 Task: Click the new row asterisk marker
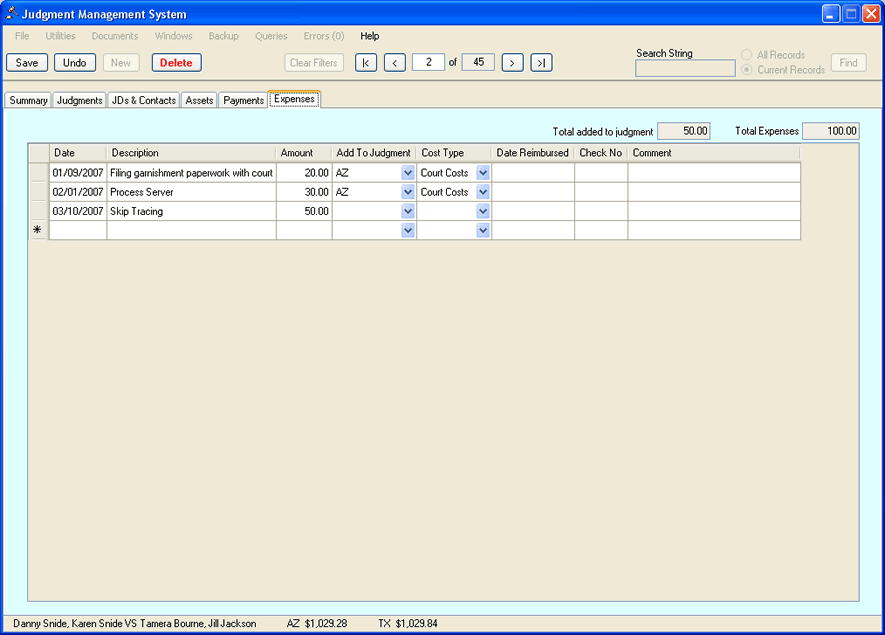click(x=38, y=230)
